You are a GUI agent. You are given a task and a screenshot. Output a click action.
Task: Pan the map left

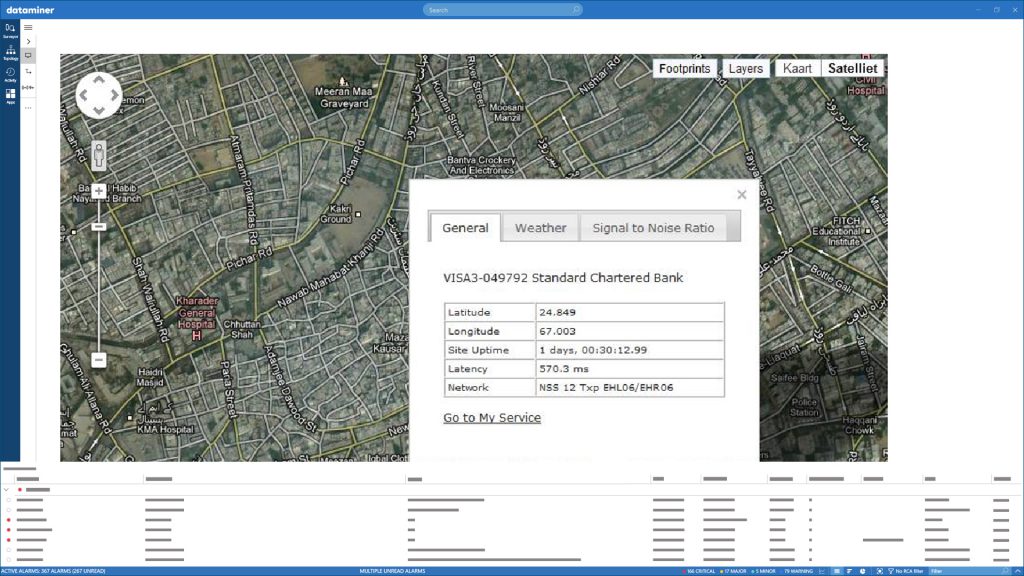pos(84,95)
